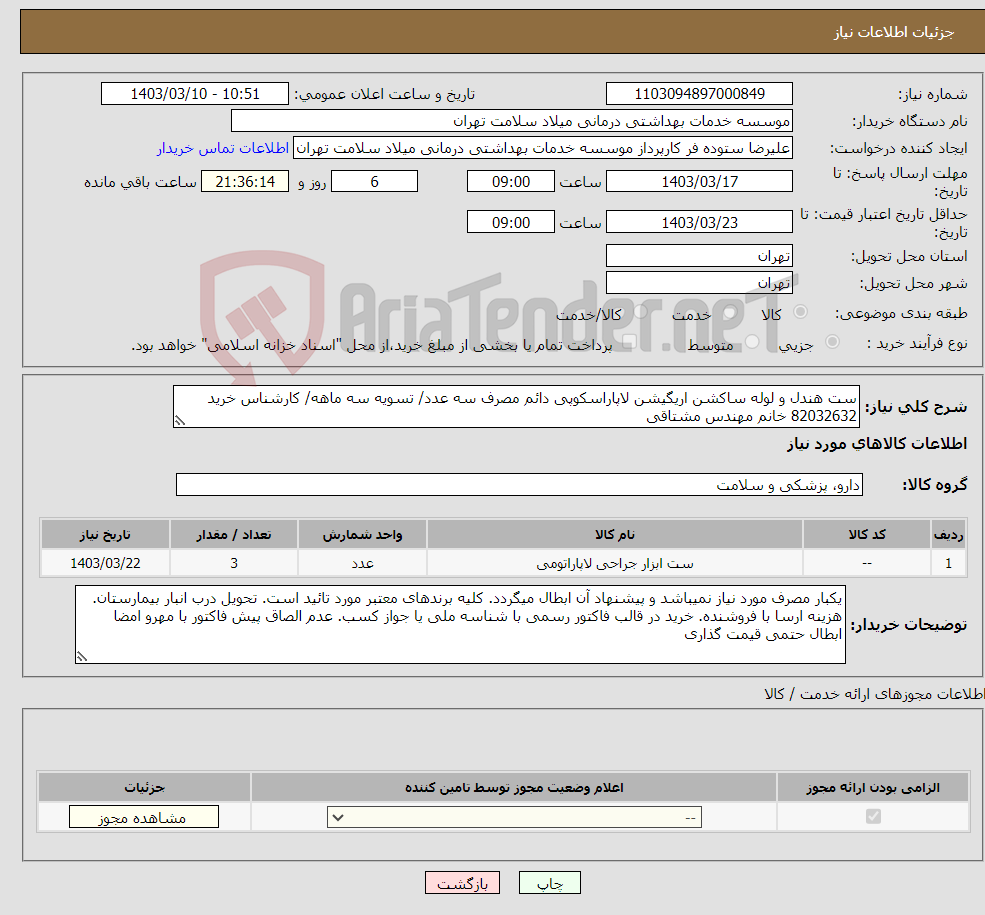985x915 pixels.
Task: Click the need date cell 1403/03/22
Action: [x=105, y=563]
